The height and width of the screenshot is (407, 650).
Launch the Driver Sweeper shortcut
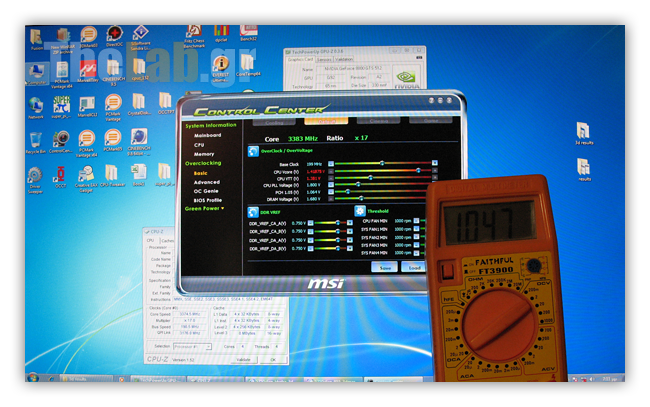(35, 175)
